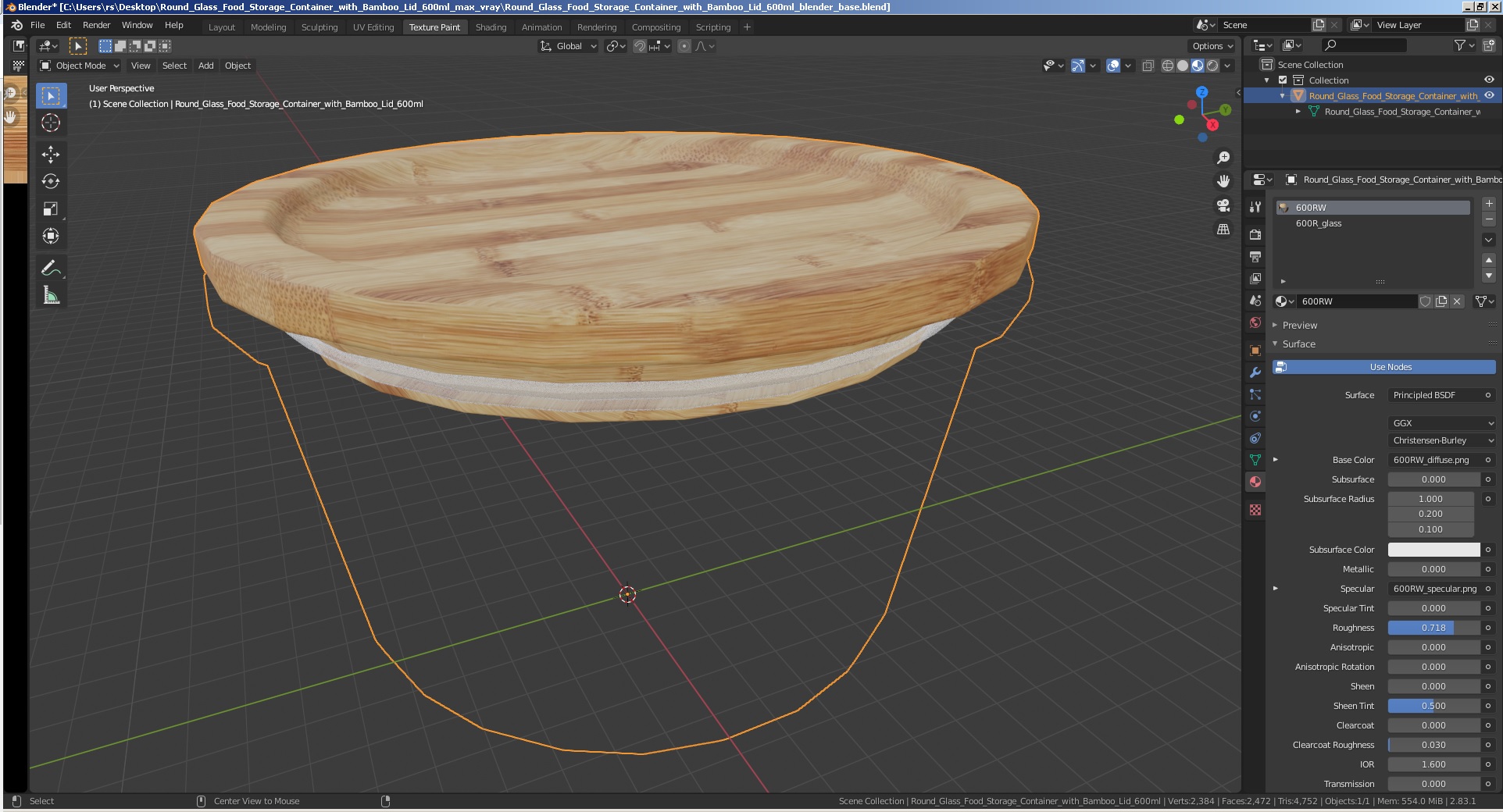
Task: Expand the Preview panel
Action: 1299,325
